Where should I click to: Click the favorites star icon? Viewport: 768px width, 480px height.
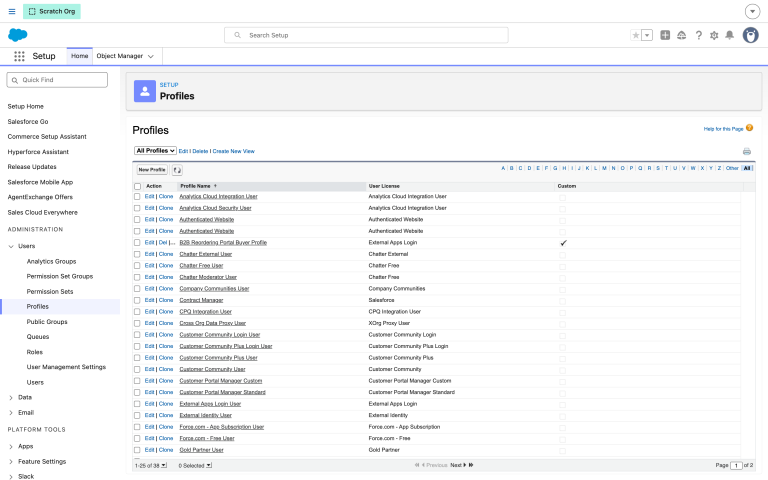pos(636,35)
